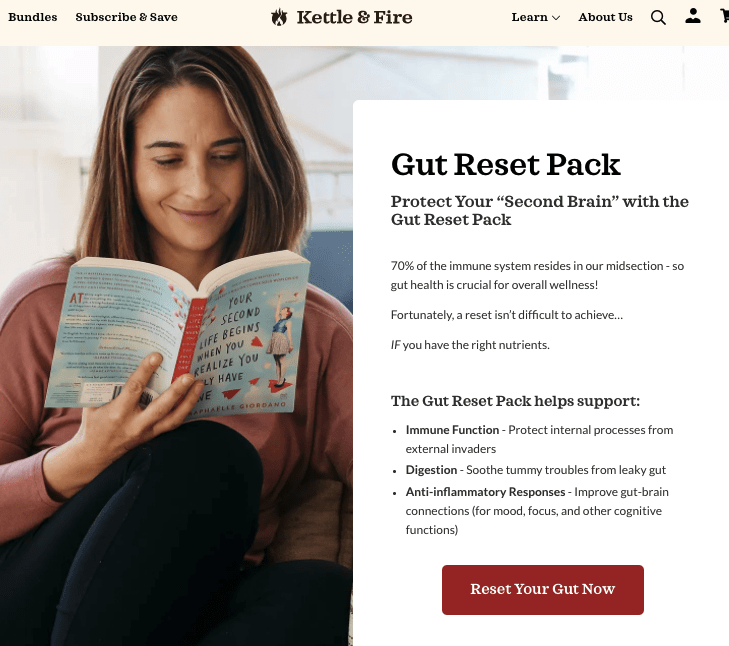The width and height of the screenshot is (729, 646).
Task: Click the Reset Your Gut Now button
Action: click(x=543, y=590)
